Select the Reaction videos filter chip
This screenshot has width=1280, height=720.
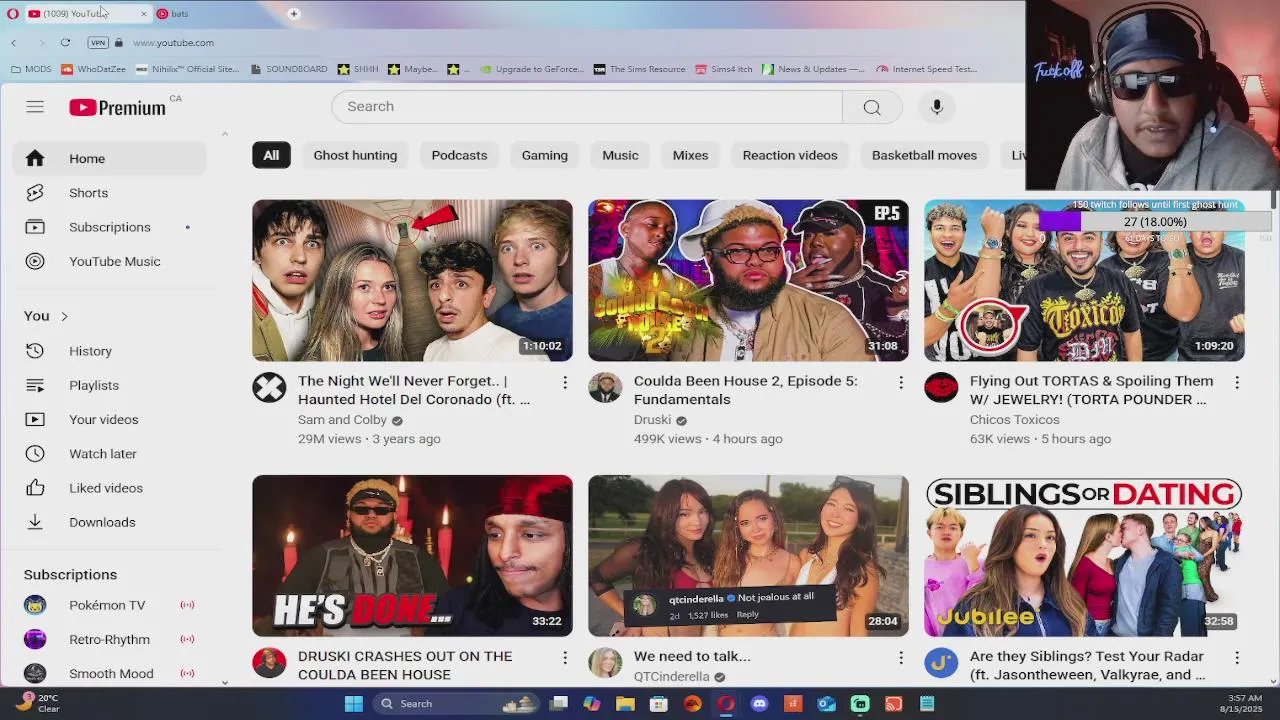pos(790,155)
